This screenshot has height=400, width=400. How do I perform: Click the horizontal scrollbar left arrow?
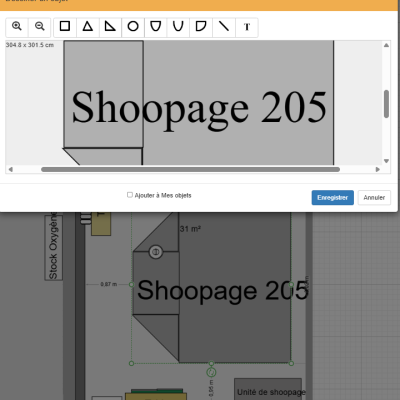click(x=10, y=169)
